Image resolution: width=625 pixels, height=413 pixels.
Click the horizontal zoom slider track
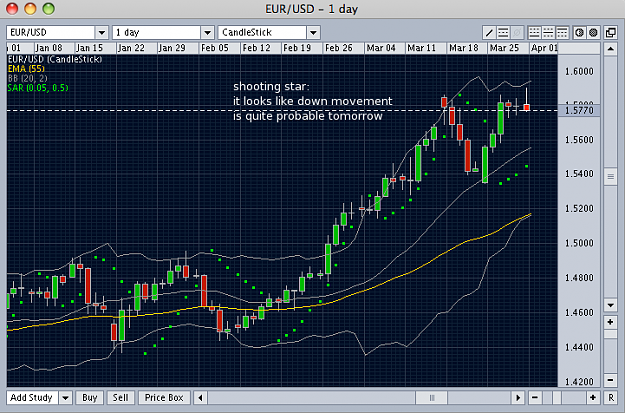[x=564, y=397]
